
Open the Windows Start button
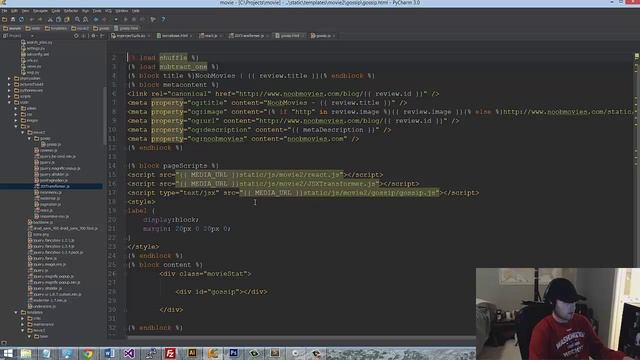click(x=7, y=353)
